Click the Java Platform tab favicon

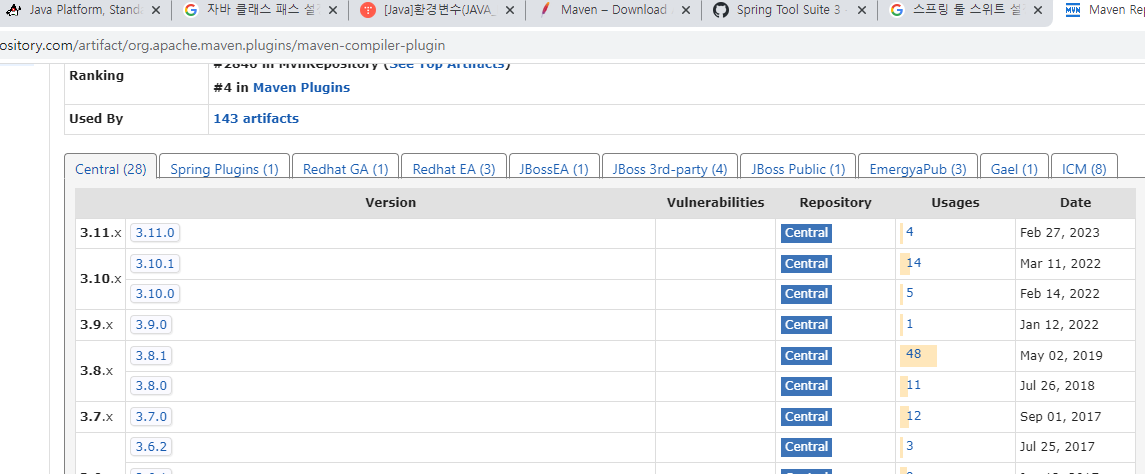point(13,10)
